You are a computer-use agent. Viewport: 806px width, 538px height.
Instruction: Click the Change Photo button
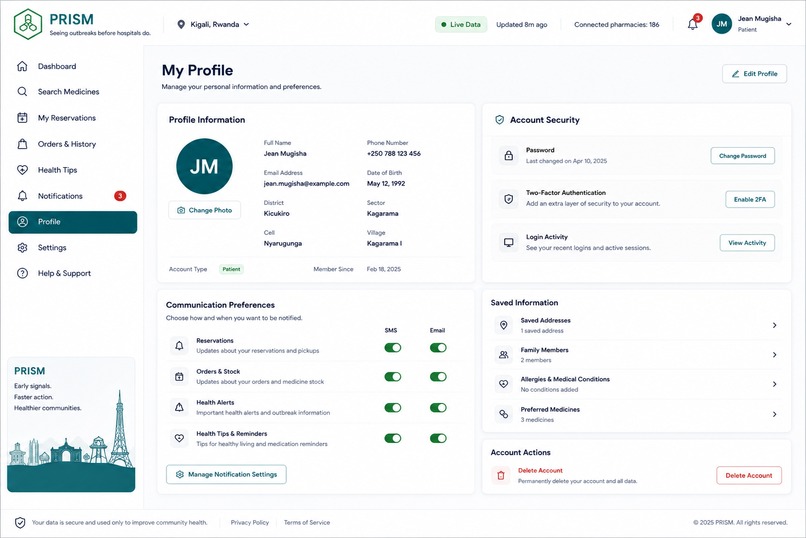click(x=205, y=210)
